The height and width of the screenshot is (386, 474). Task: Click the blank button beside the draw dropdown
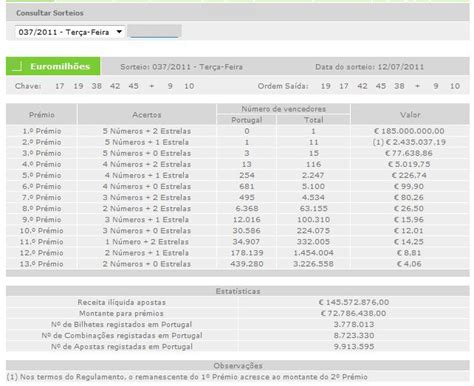(155, 31)
